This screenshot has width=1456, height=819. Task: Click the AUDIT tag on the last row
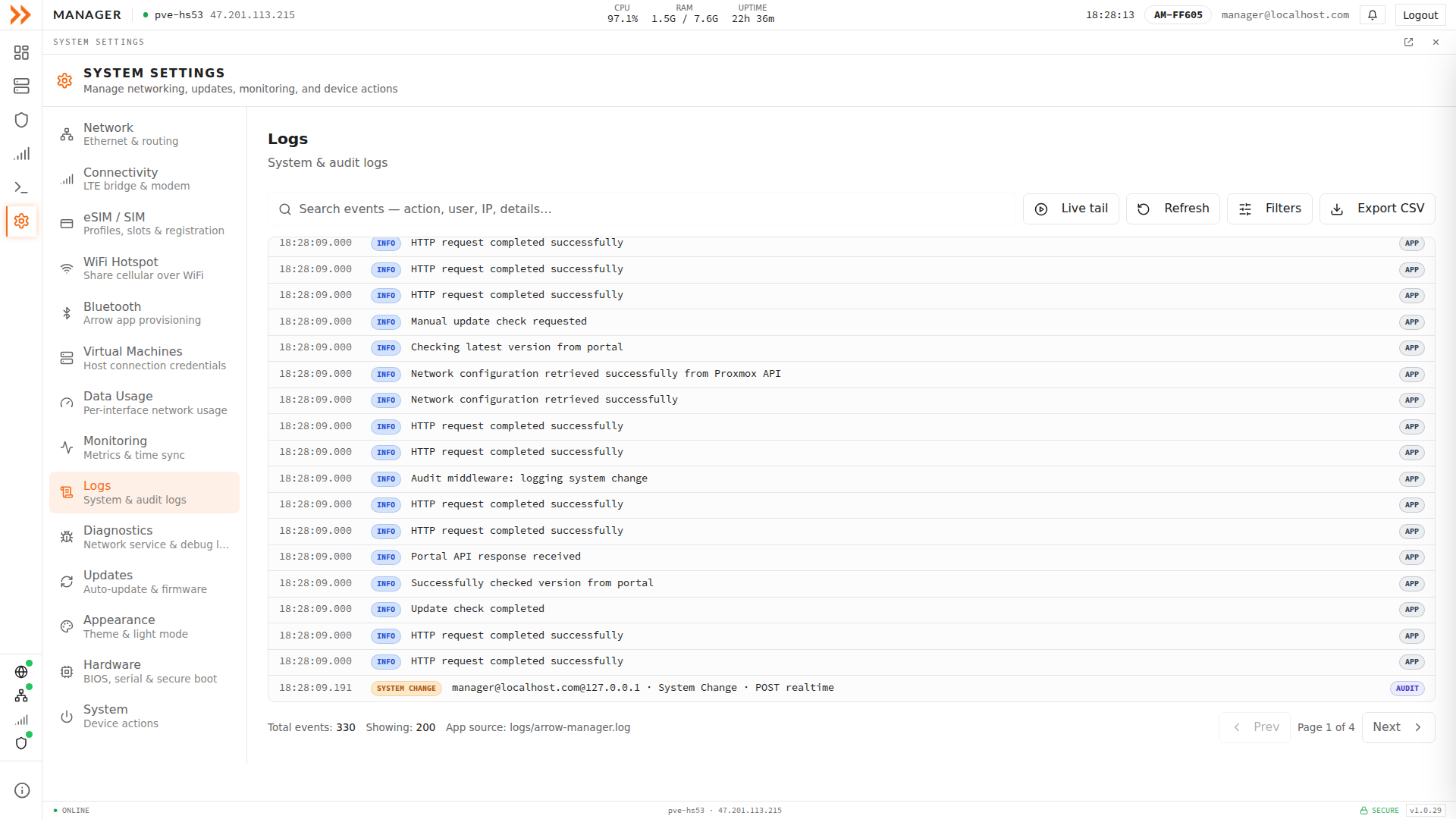1407,689
